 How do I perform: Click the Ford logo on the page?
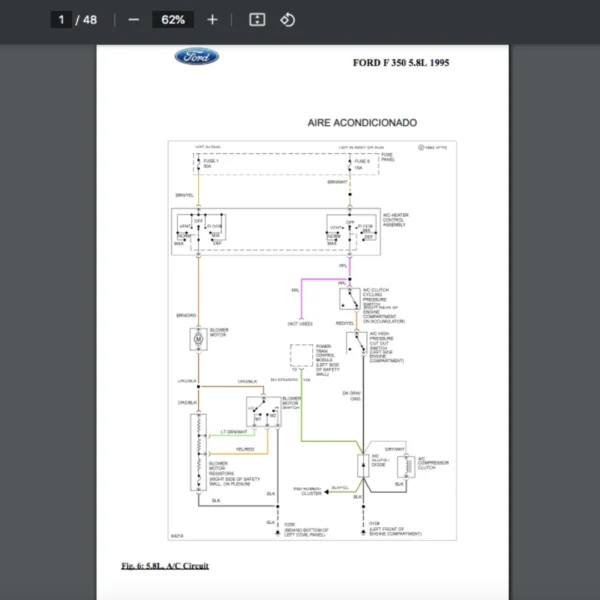[x=197, y=56]
